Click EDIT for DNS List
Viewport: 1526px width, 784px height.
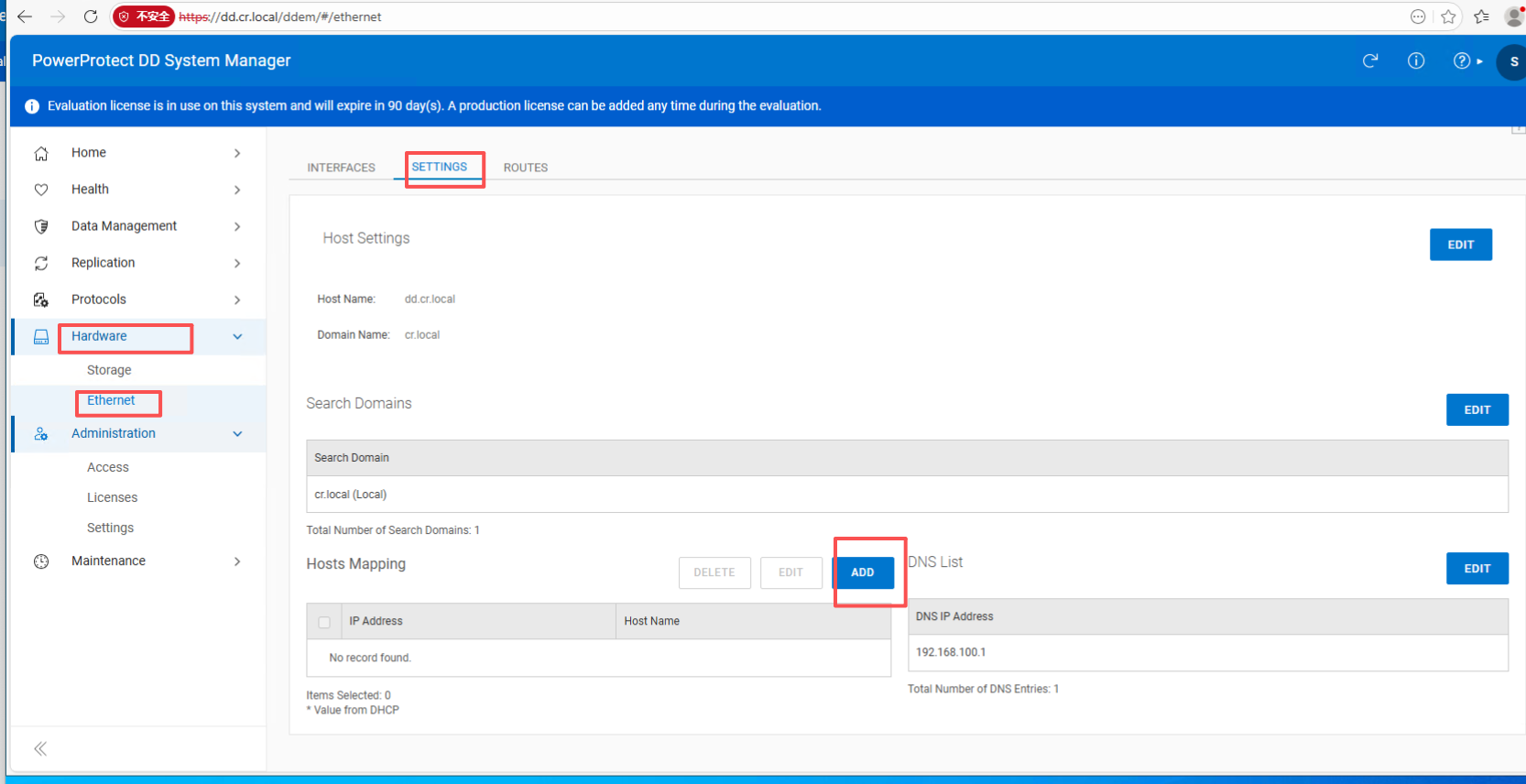(1477, 569)
